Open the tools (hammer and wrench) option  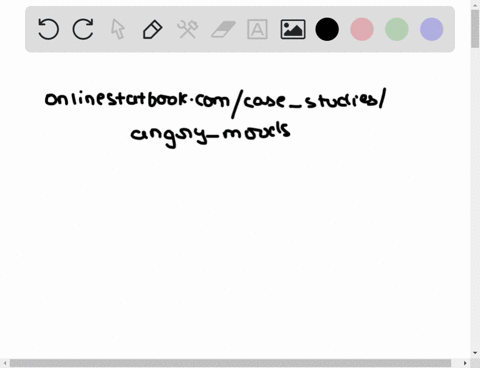pos(188,29)
